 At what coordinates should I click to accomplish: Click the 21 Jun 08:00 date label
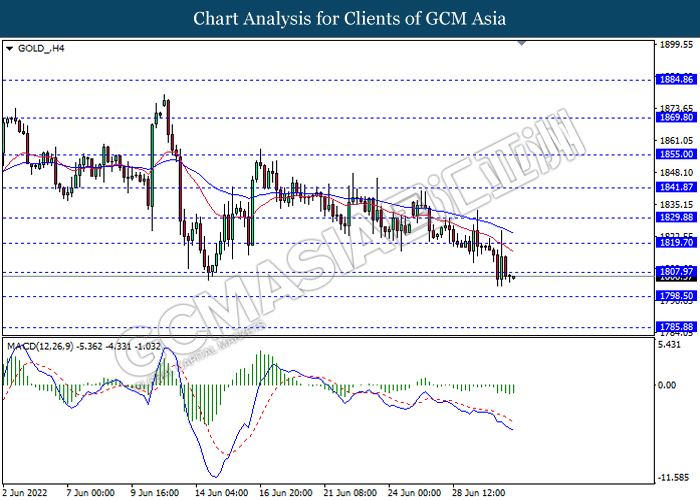(x=350, y=493)
